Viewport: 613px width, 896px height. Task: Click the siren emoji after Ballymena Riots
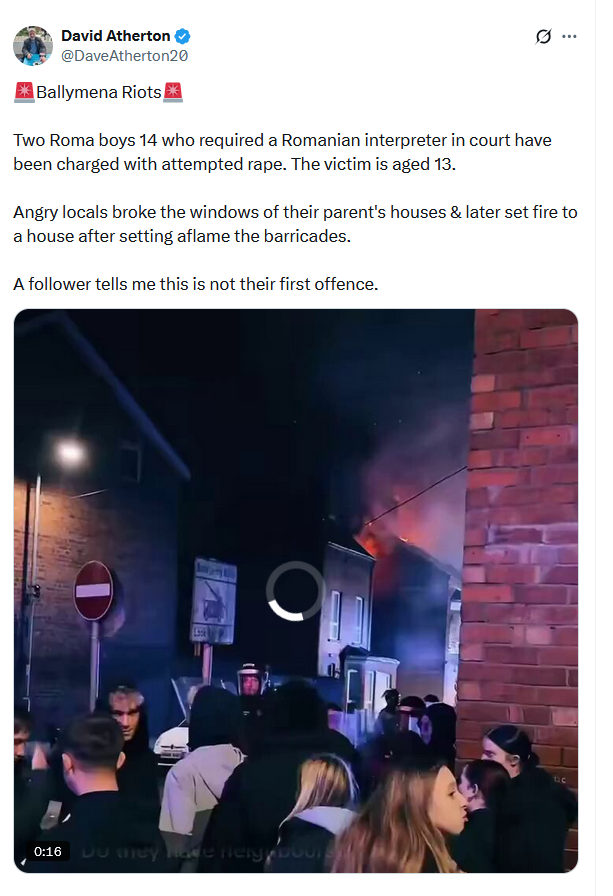click(x=173, y=92)
